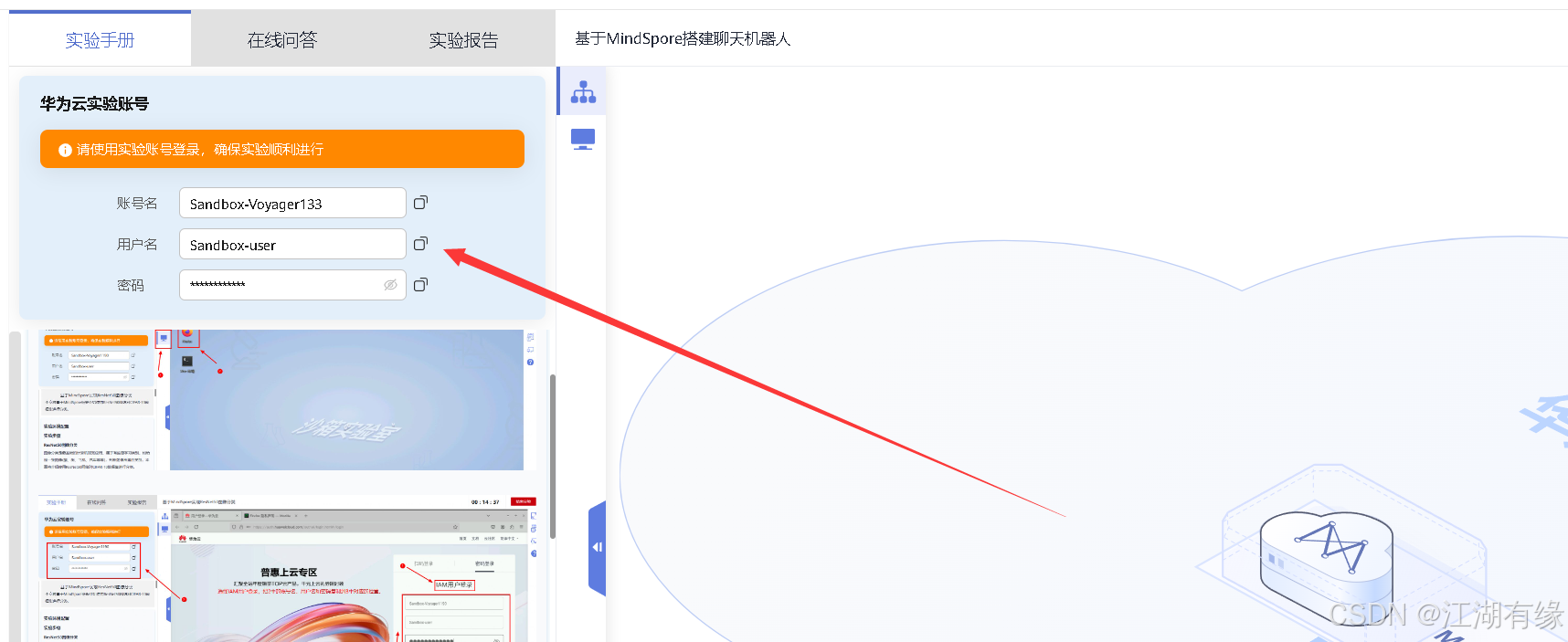The image size is (1568, 642).
Task: Open the Huawei login page screenshot thumbnail
Action: 288,568
